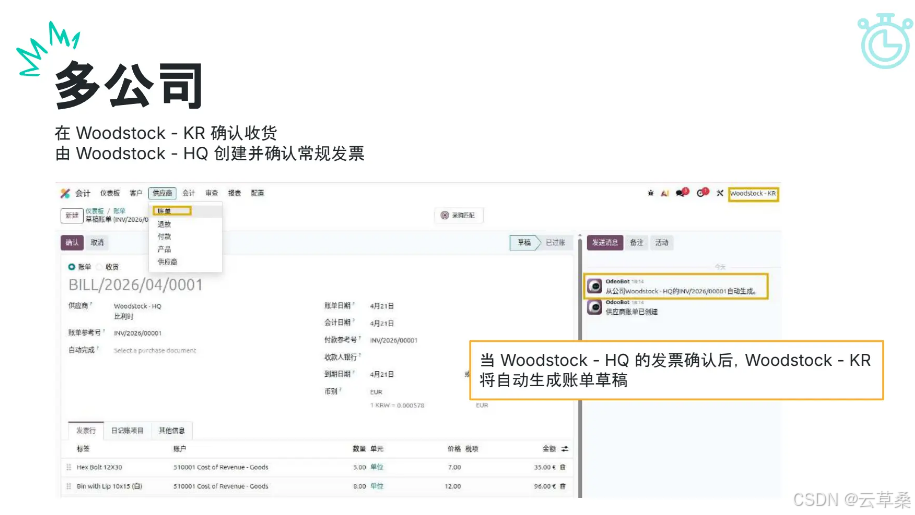Choose 付款 in the 供应商 dropdown list
The image size is (915, 515).
[164, 237]
